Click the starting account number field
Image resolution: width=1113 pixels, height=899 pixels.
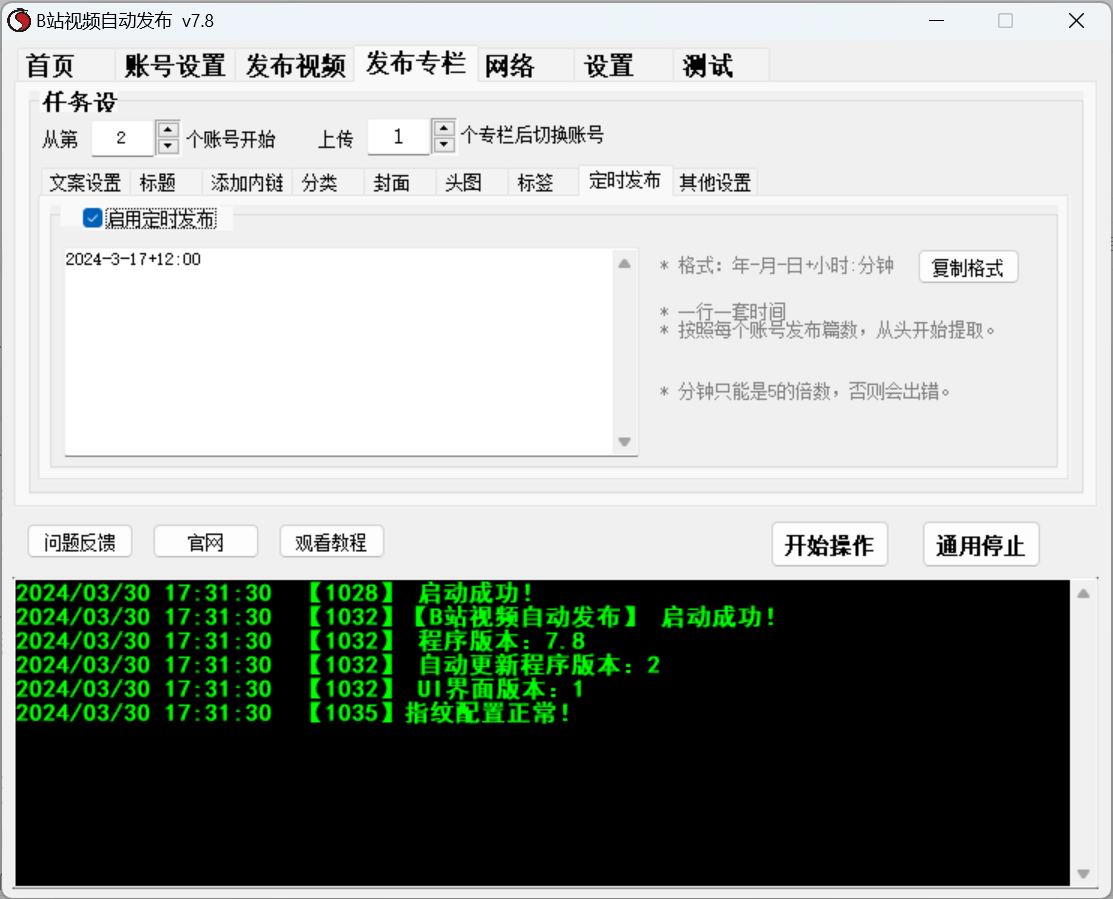(x=122, y=138)
